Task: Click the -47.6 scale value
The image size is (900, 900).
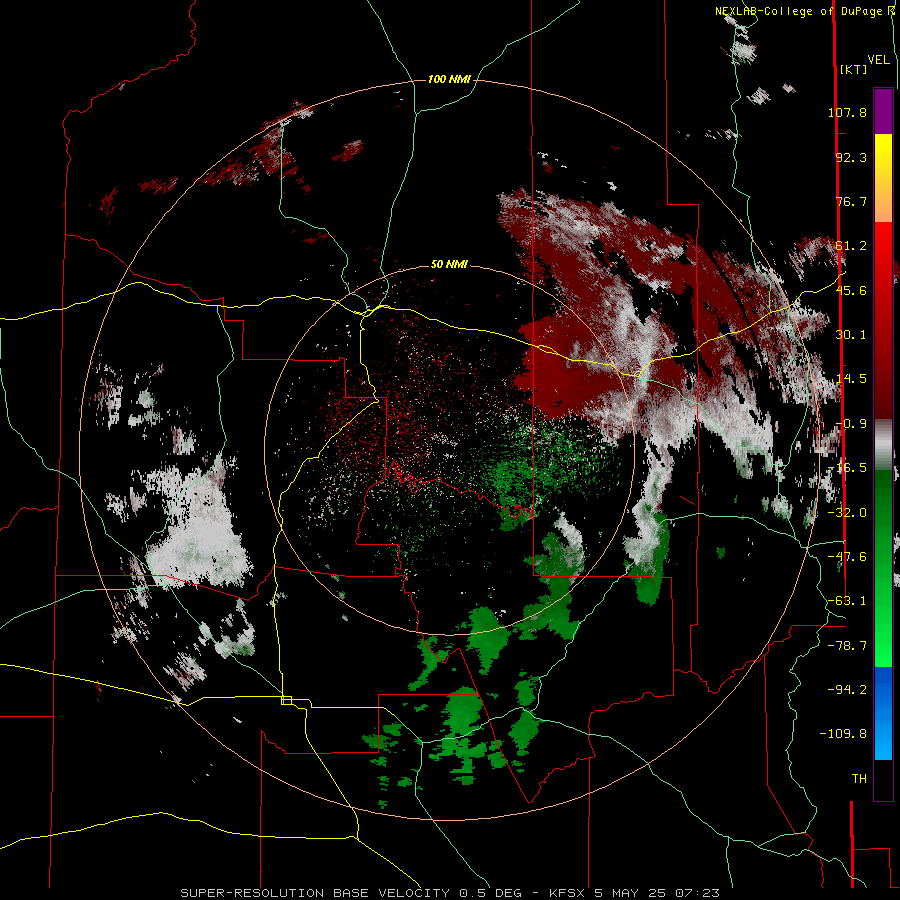Action: (847, 557)
